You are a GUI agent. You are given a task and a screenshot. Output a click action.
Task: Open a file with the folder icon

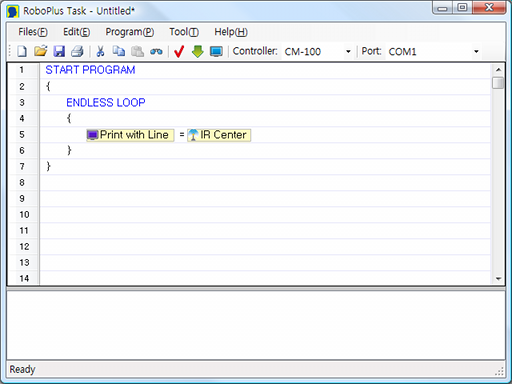[41, 51]
